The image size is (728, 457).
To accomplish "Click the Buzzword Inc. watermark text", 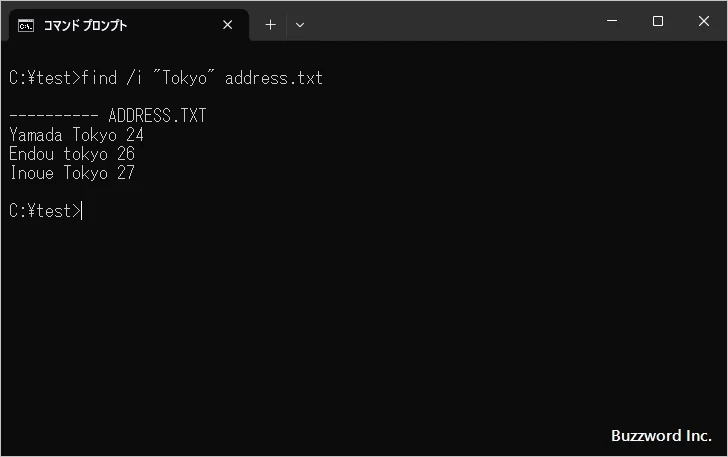I will [x=661, y=436].
